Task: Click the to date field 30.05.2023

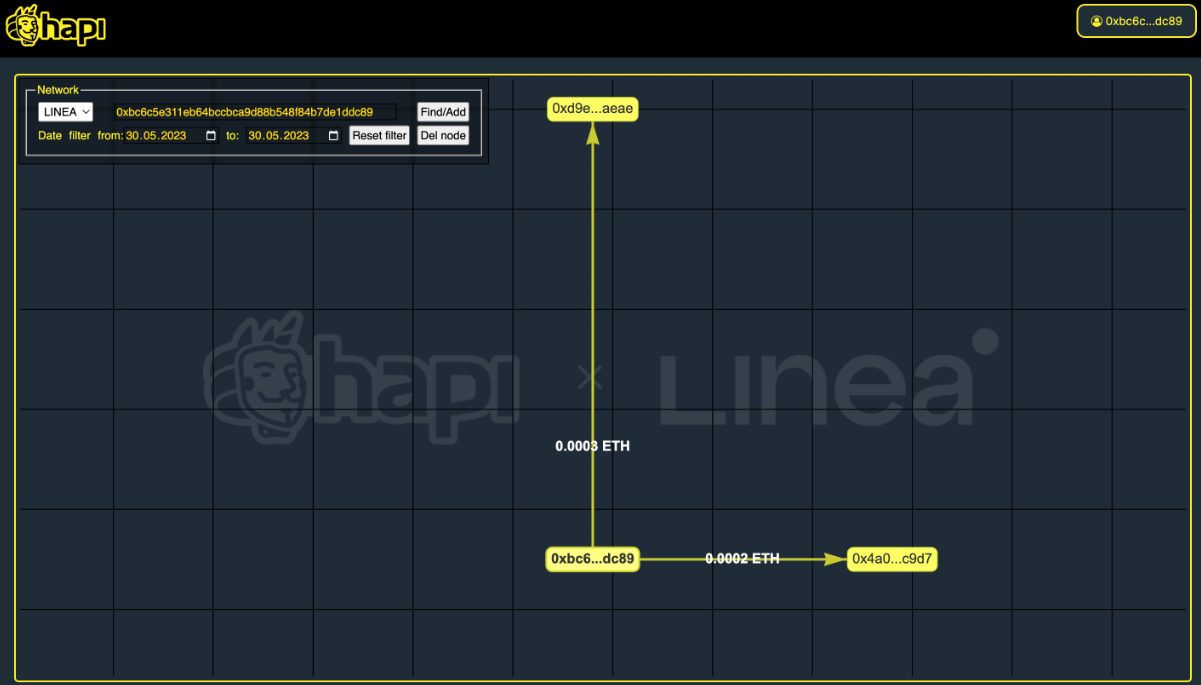Action: pos(294,136)
